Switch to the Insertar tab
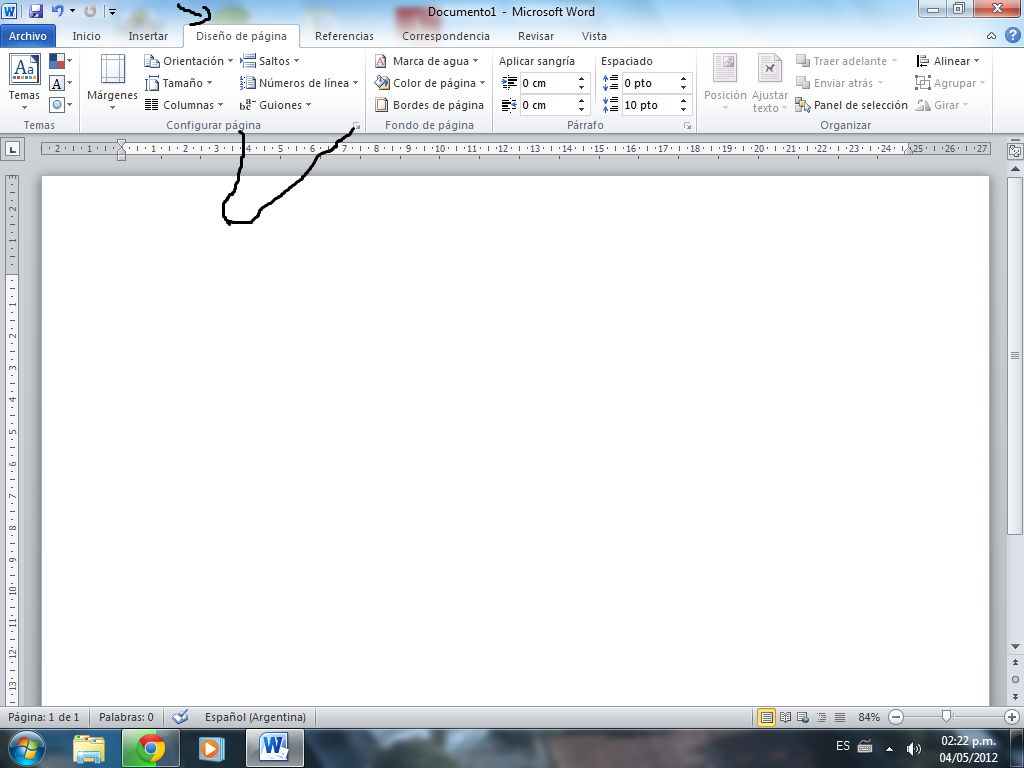Image resolution: width=1024 pixels, height=768 pixels. [x=148, y=36]
